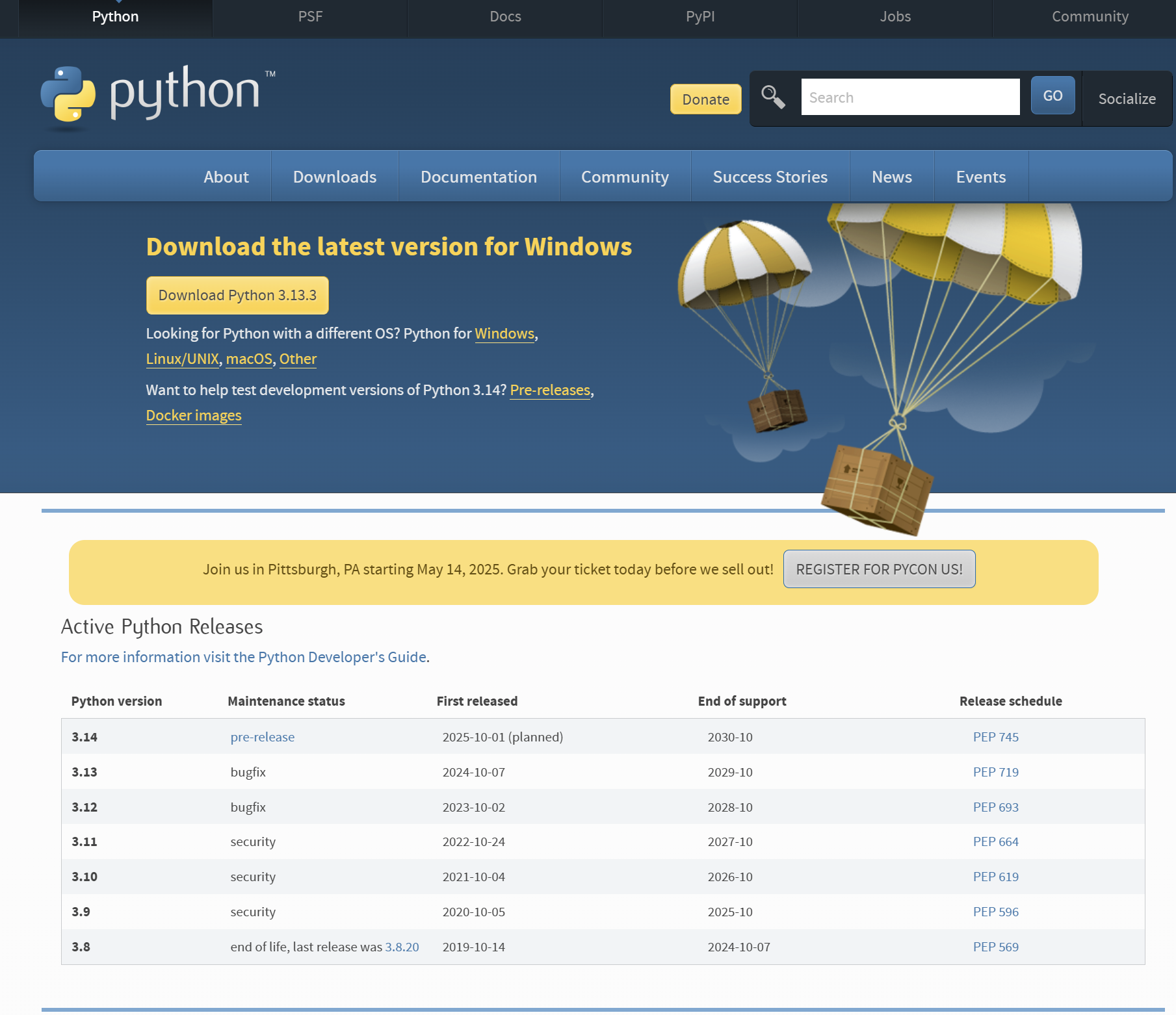
Task: Follow the macOS link
Action: 249,359
